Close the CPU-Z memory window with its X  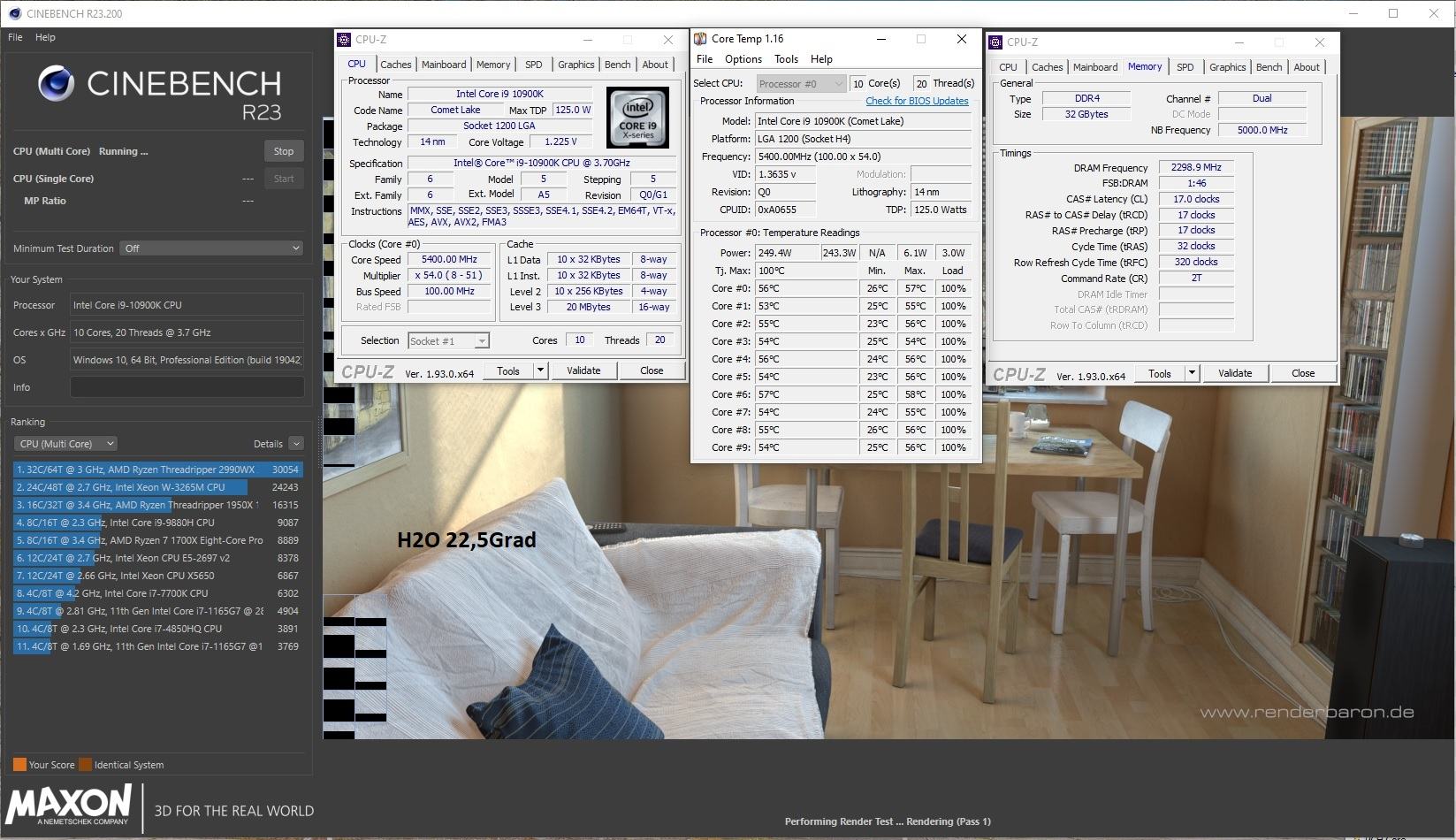(1320, 42)
